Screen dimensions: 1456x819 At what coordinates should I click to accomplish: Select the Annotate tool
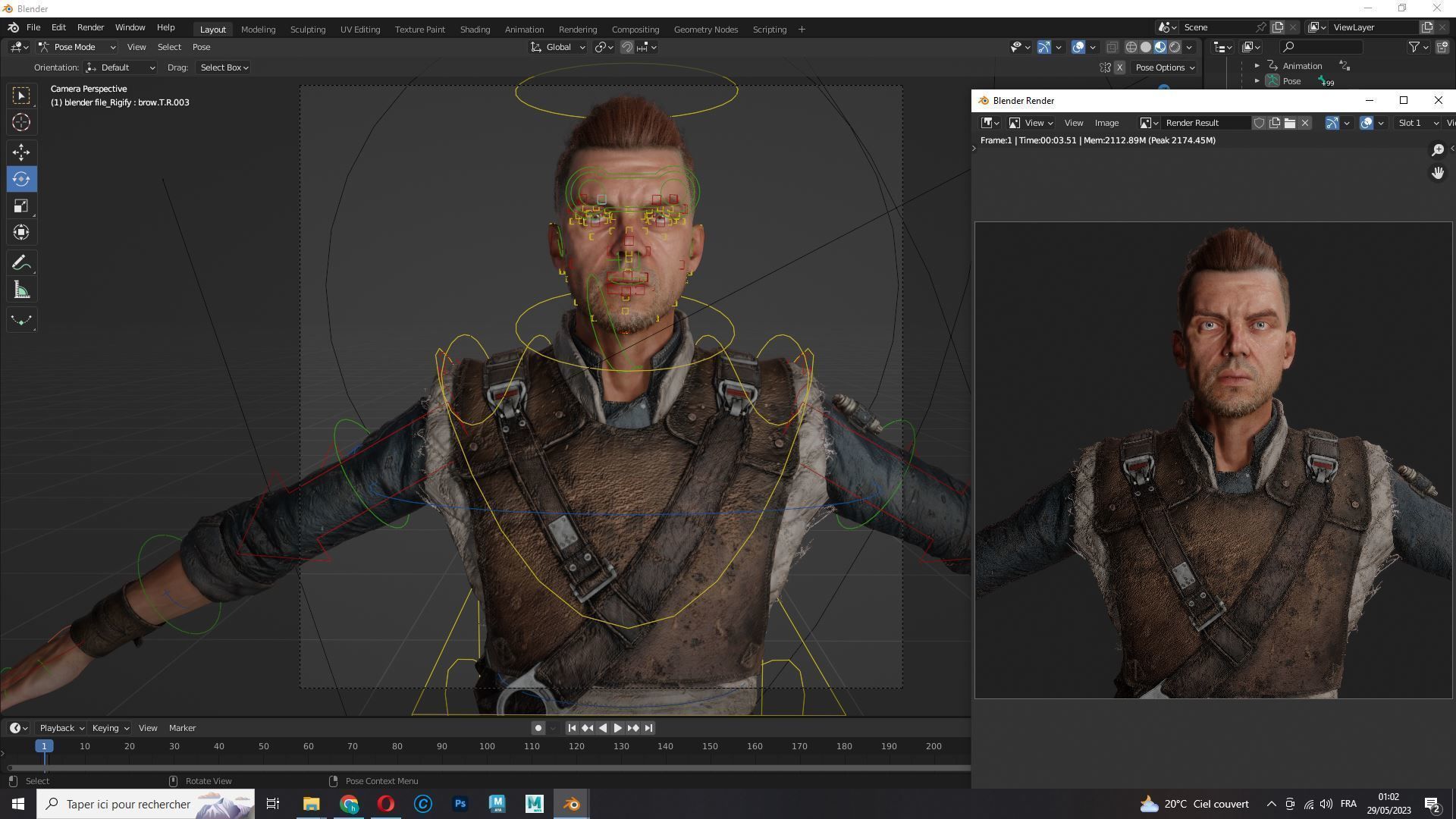pyautogui.click(x=21, y=263)
